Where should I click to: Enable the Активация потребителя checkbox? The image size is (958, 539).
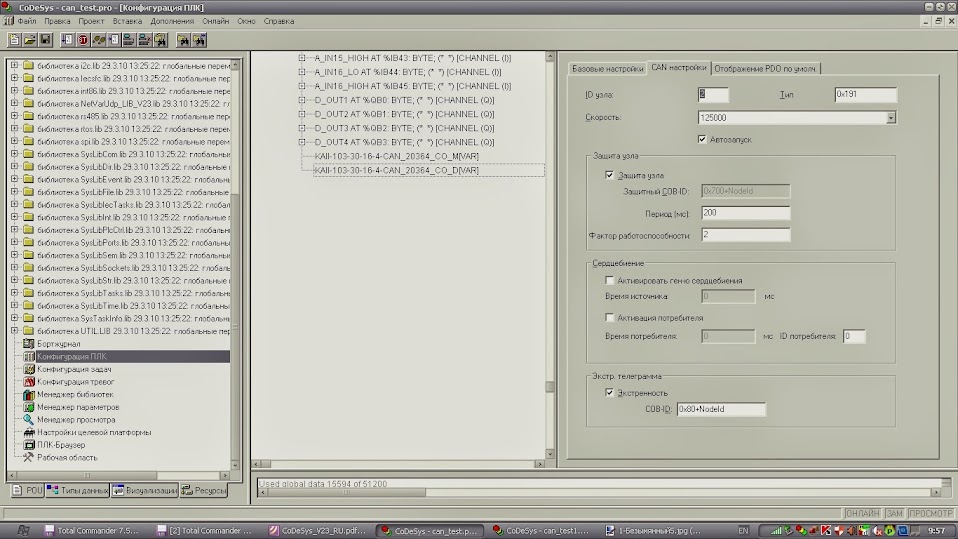(609, 318)
